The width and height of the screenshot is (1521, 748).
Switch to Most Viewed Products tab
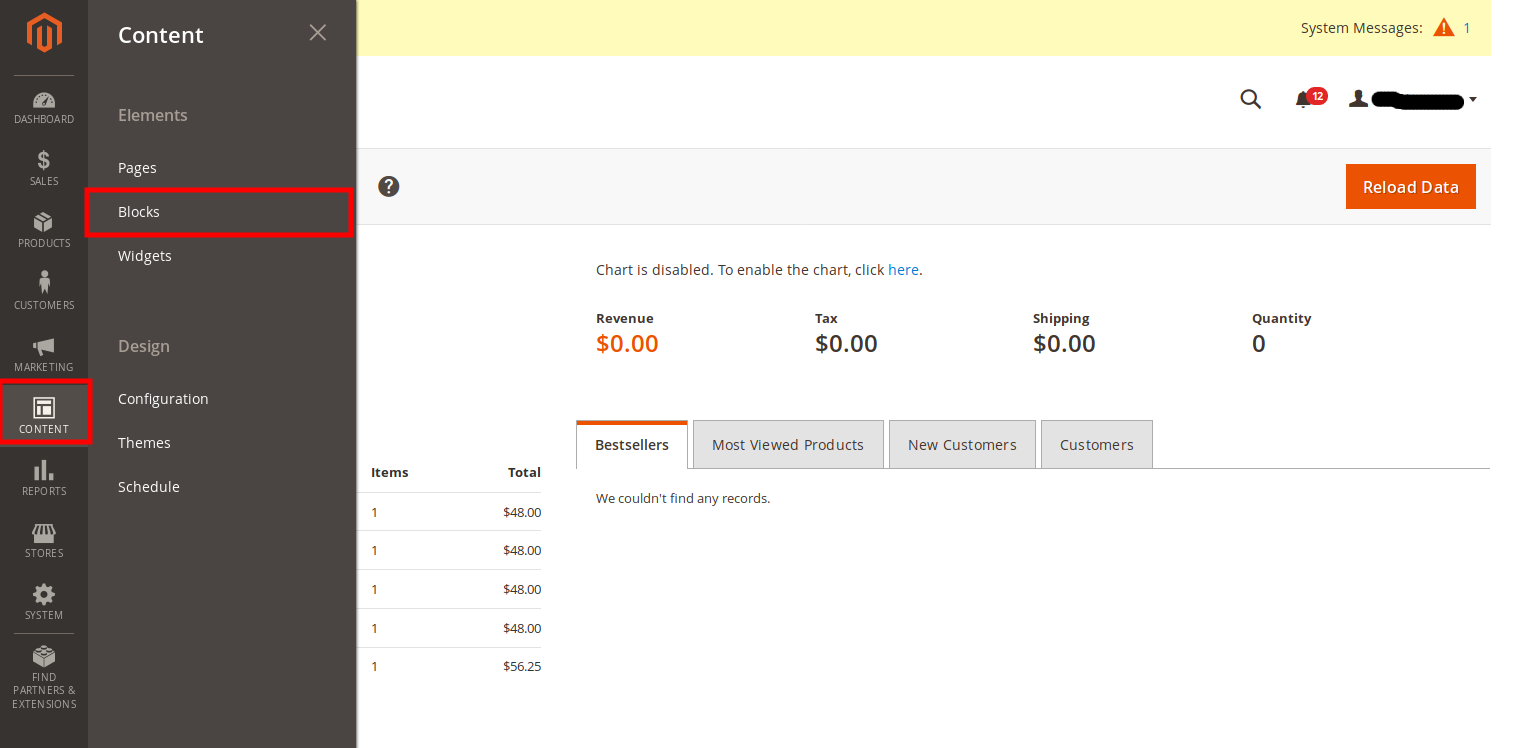[x=788, y=445]
